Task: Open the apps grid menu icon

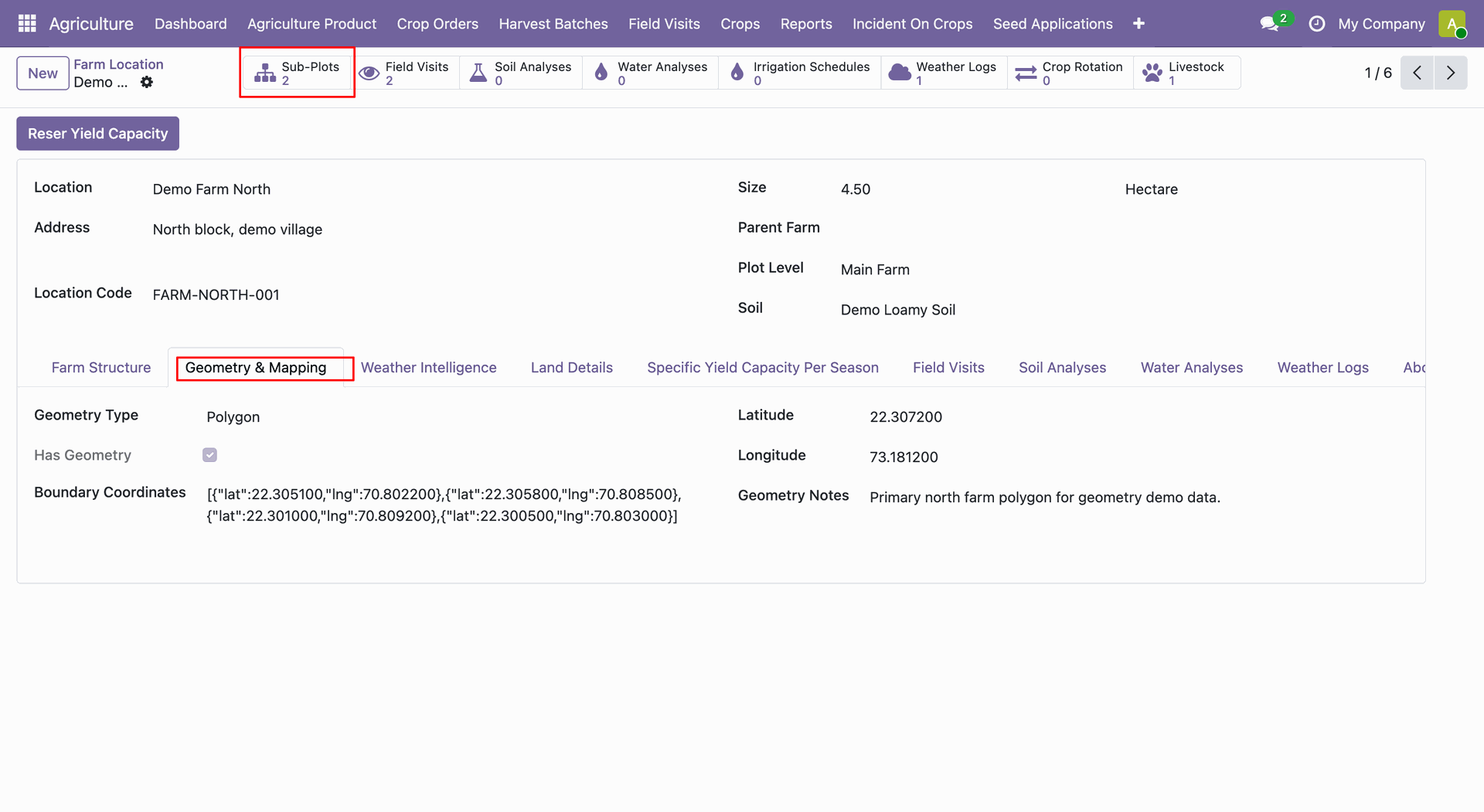Action: click(x=27, y=24)
